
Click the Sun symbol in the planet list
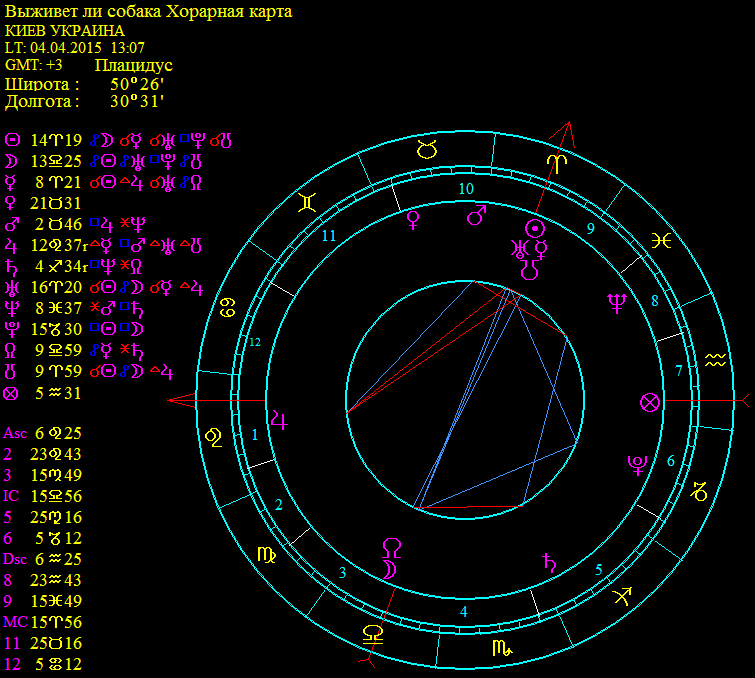tap(13, 140)
